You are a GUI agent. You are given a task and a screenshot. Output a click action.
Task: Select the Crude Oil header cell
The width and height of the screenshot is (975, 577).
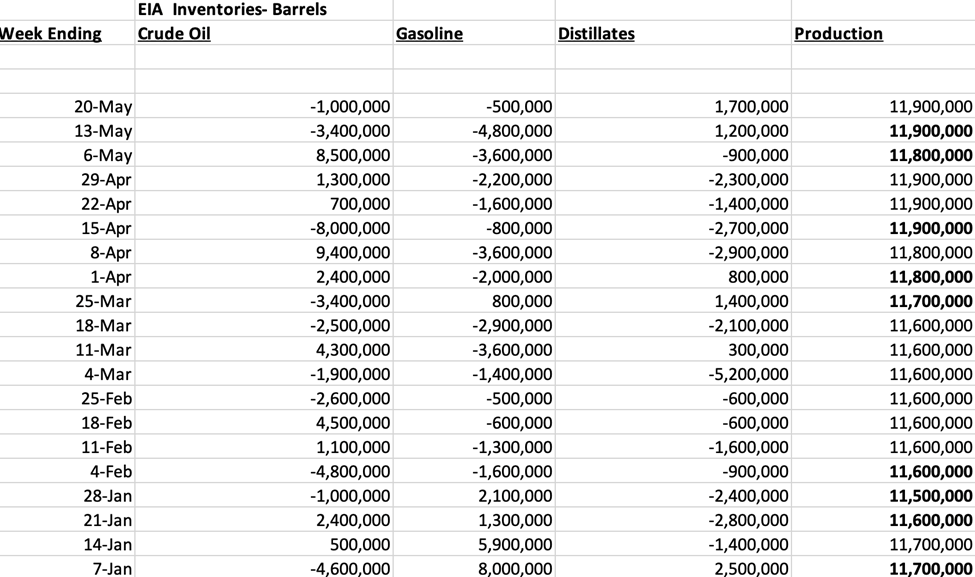[174, 34]
